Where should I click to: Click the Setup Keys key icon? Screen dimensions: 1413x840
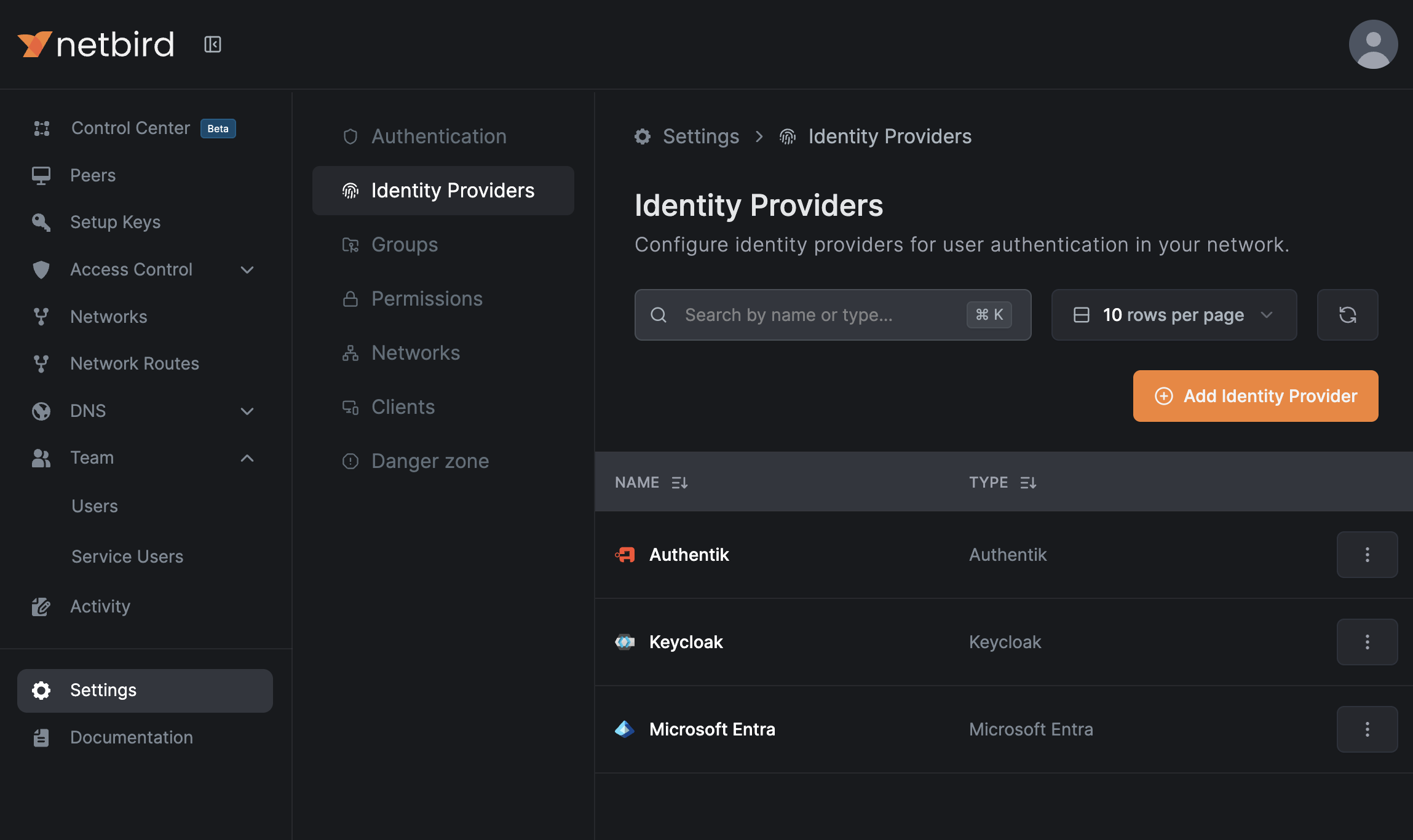[x=41, y=222]
